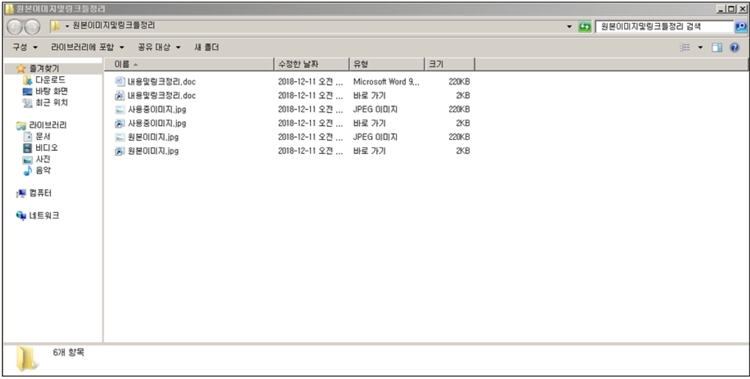Open the 라이브러리에 포함 dropdown
This screenshot has width=750, height=379.
[87, 47]
